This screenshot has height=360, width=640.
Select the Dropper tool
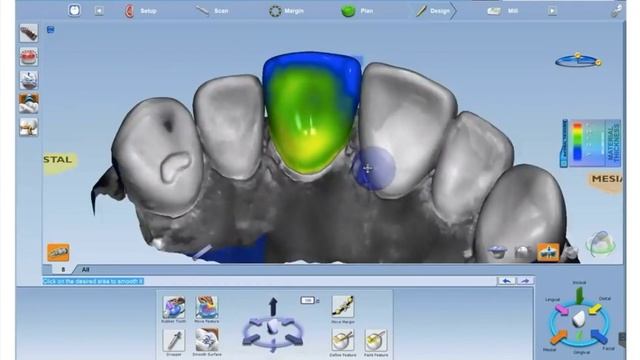tap(174, 340)
